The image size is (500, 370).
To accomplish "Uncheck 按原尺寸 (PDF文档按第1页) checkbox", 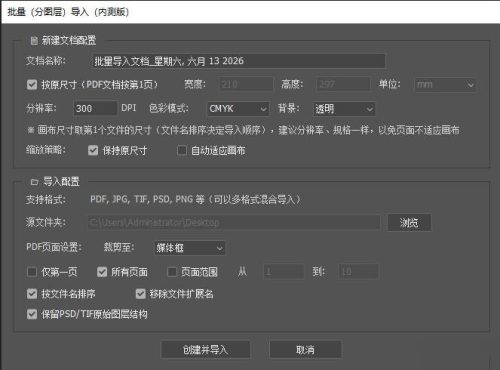I will [x=32, y=85].
